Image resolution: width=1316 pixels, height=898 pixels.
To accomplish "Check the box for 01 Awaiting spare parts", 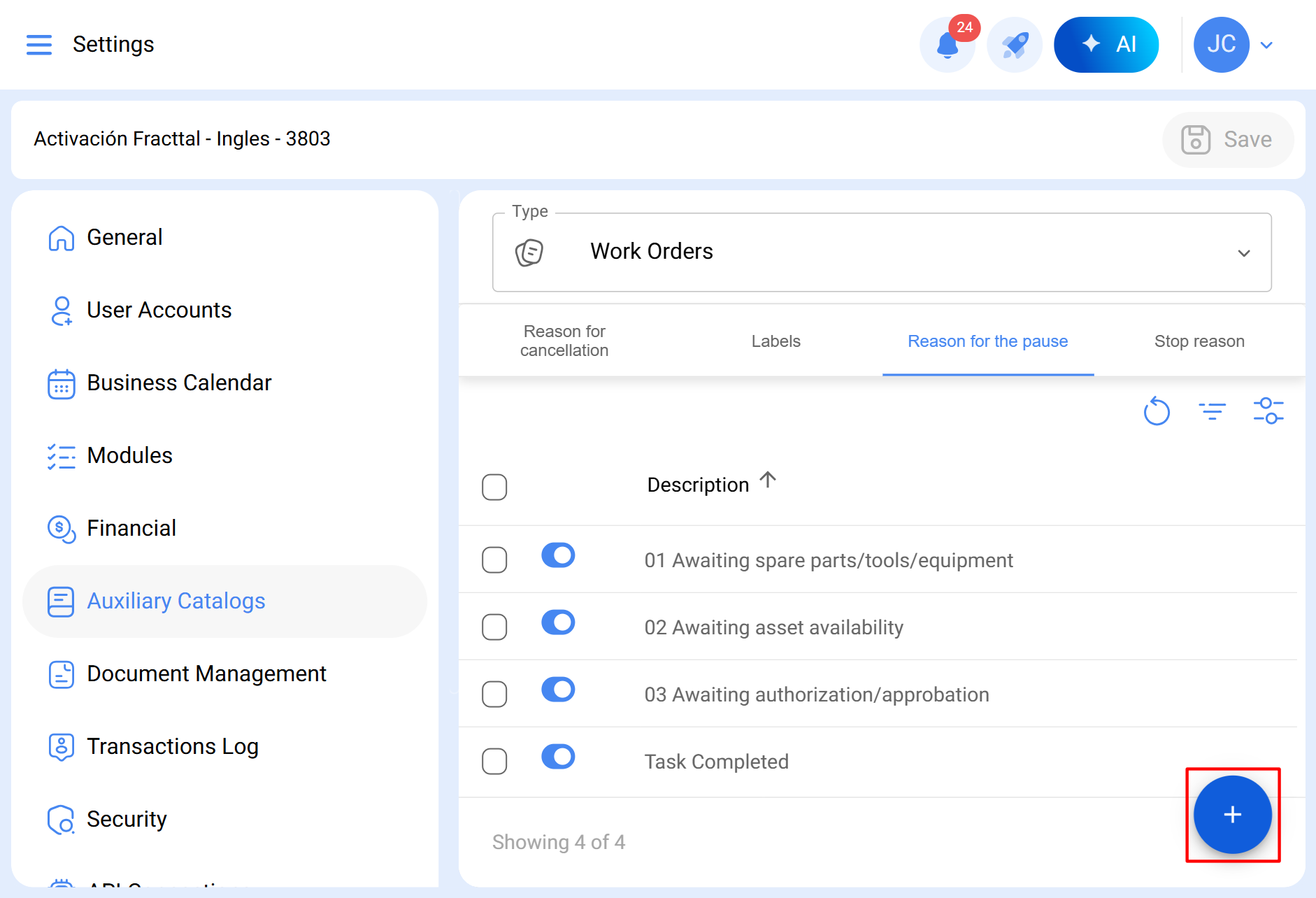I will point(494,560).
